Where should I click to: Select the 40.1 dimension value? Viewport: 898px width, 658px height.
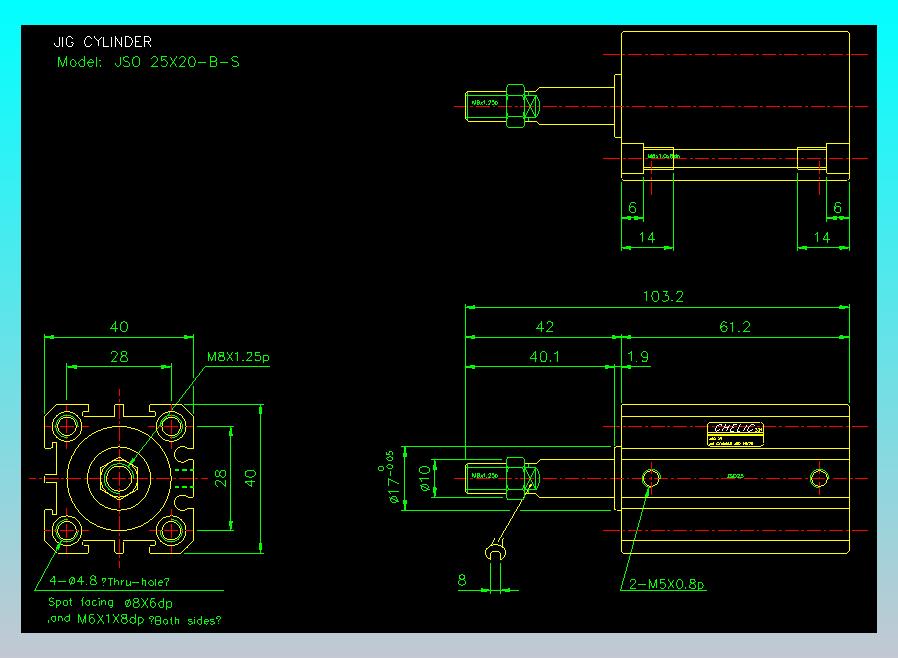tap(544, 356)
